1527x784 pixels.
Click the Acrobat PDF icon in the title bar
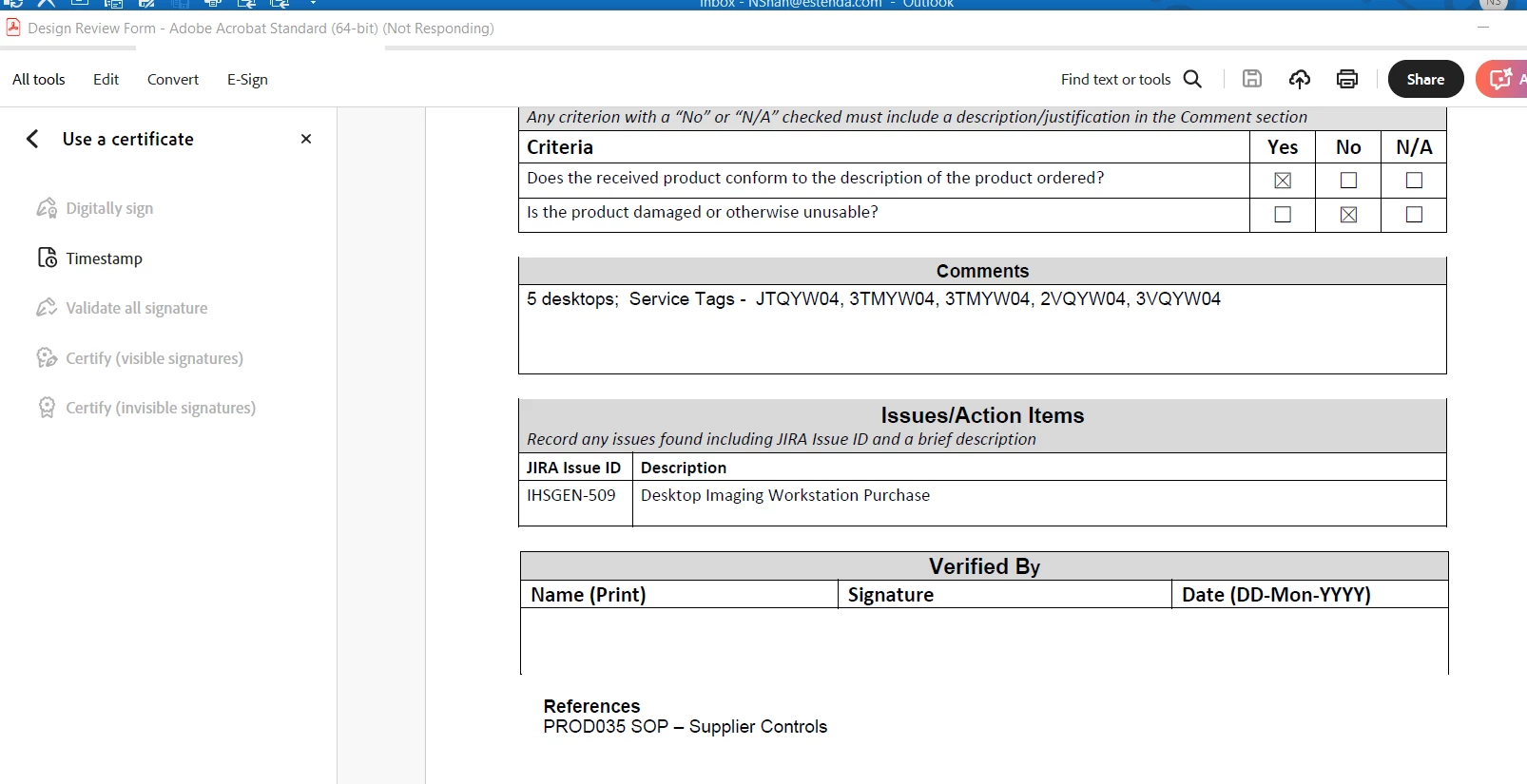pos(13,28)
